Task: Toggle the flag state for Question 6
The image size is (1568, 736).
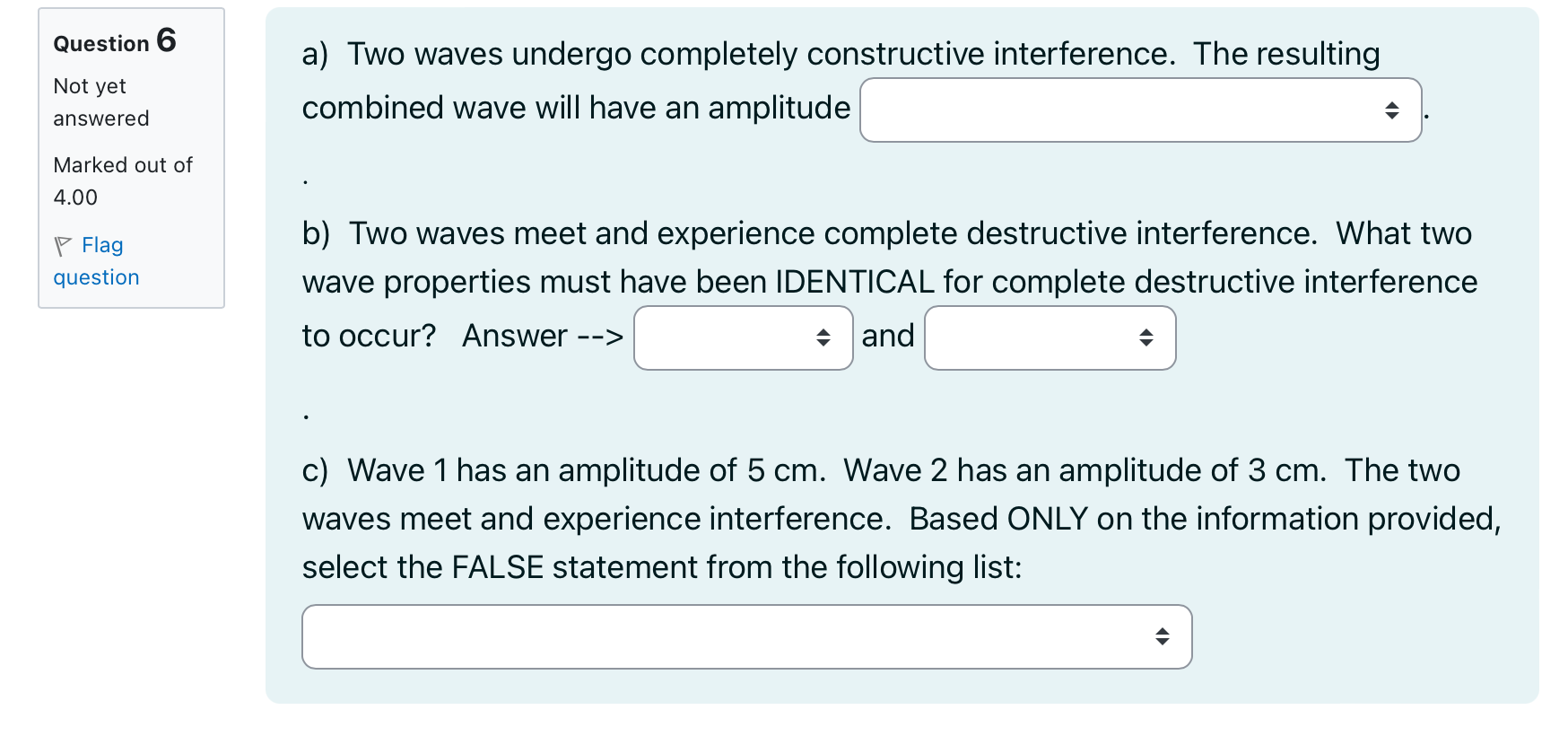Action: pos(95,260)
